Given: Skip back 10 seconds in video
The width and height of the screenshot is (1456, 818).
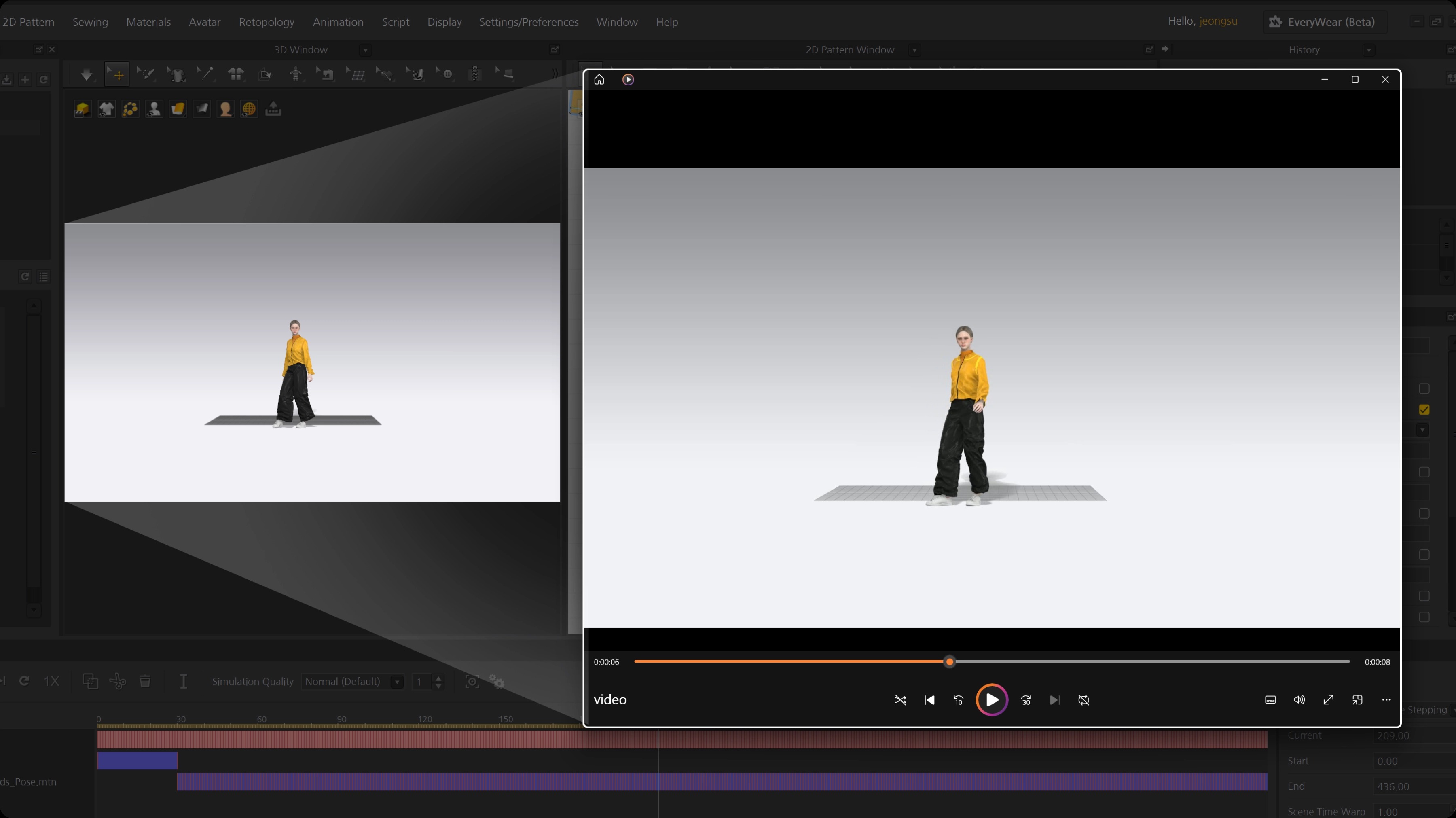Looking at the screenshot, I should point(958,700).
